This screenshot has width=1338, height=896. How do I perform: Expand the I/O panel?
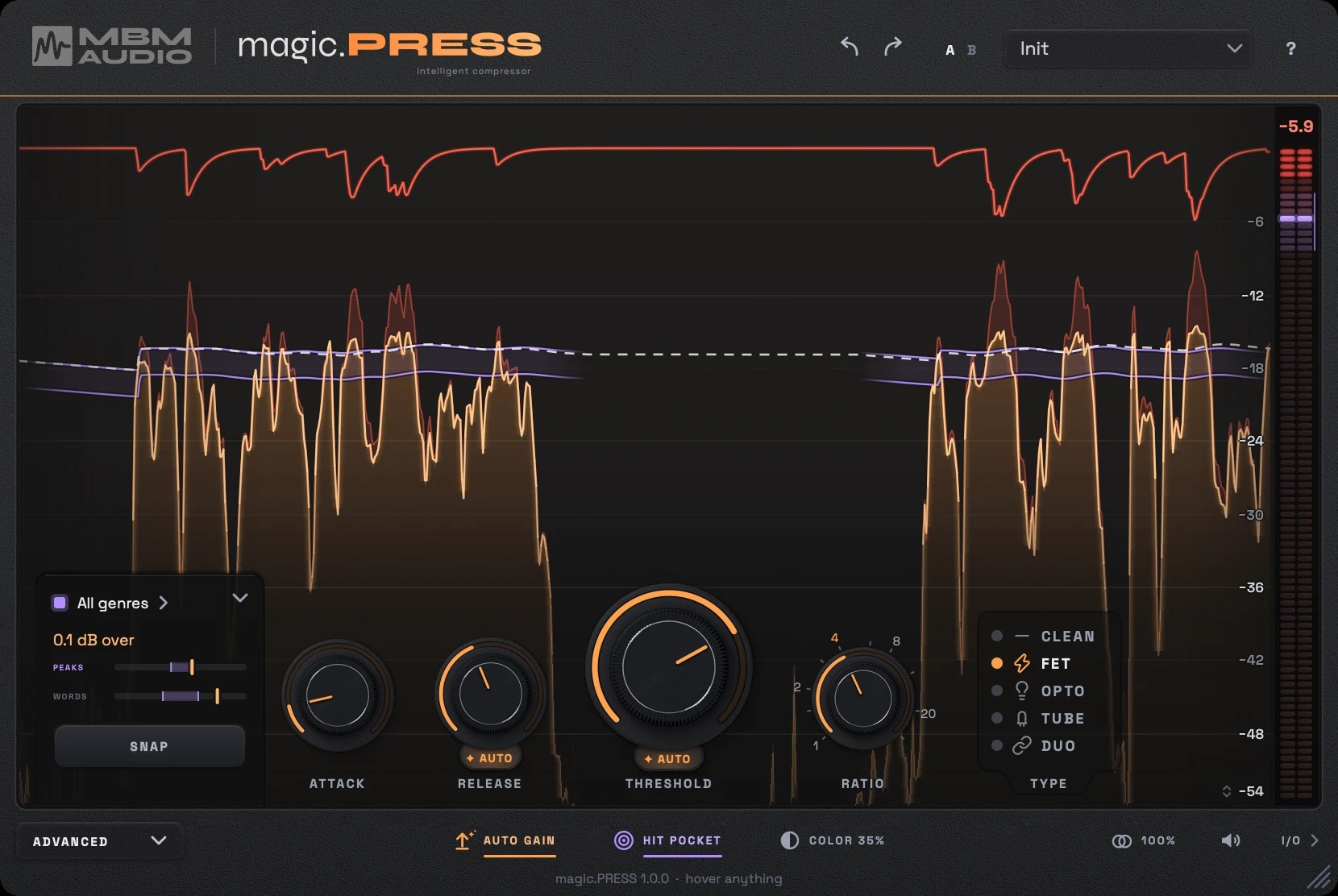pyautogui.click(x=1299, y=840)
